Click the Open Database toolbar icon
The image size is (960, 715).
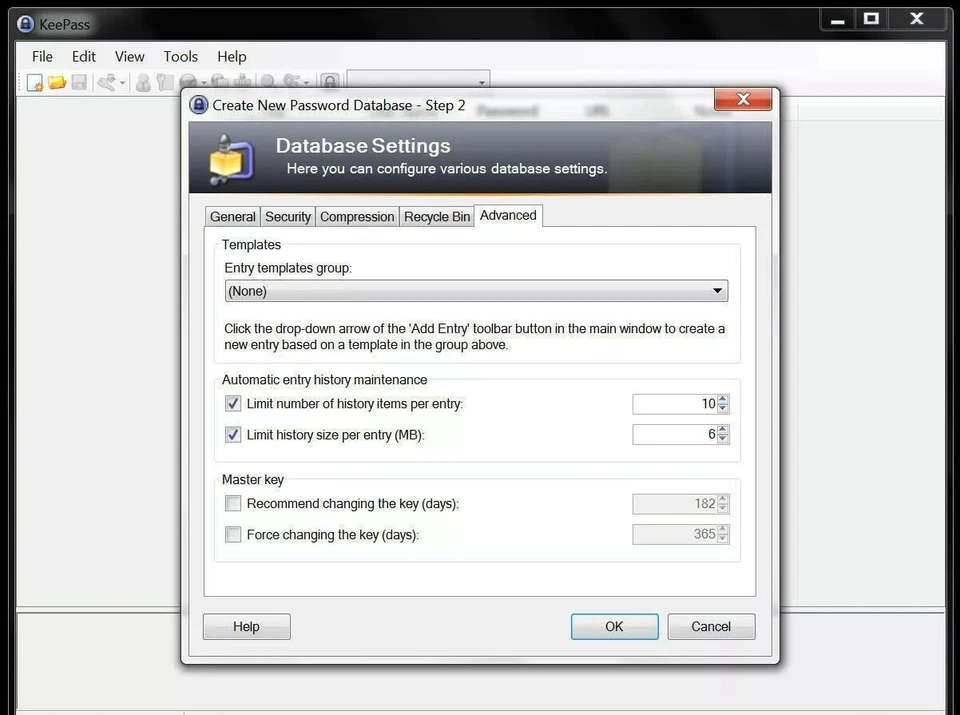[x=55, y=82]
